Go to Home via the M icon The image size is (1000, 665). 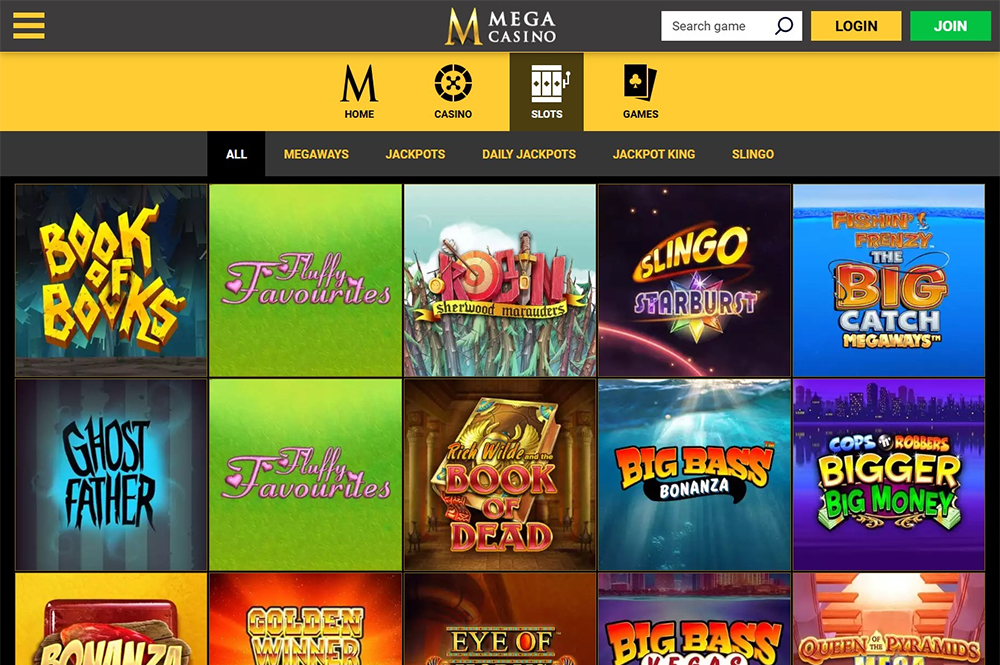tap(359, 84)
